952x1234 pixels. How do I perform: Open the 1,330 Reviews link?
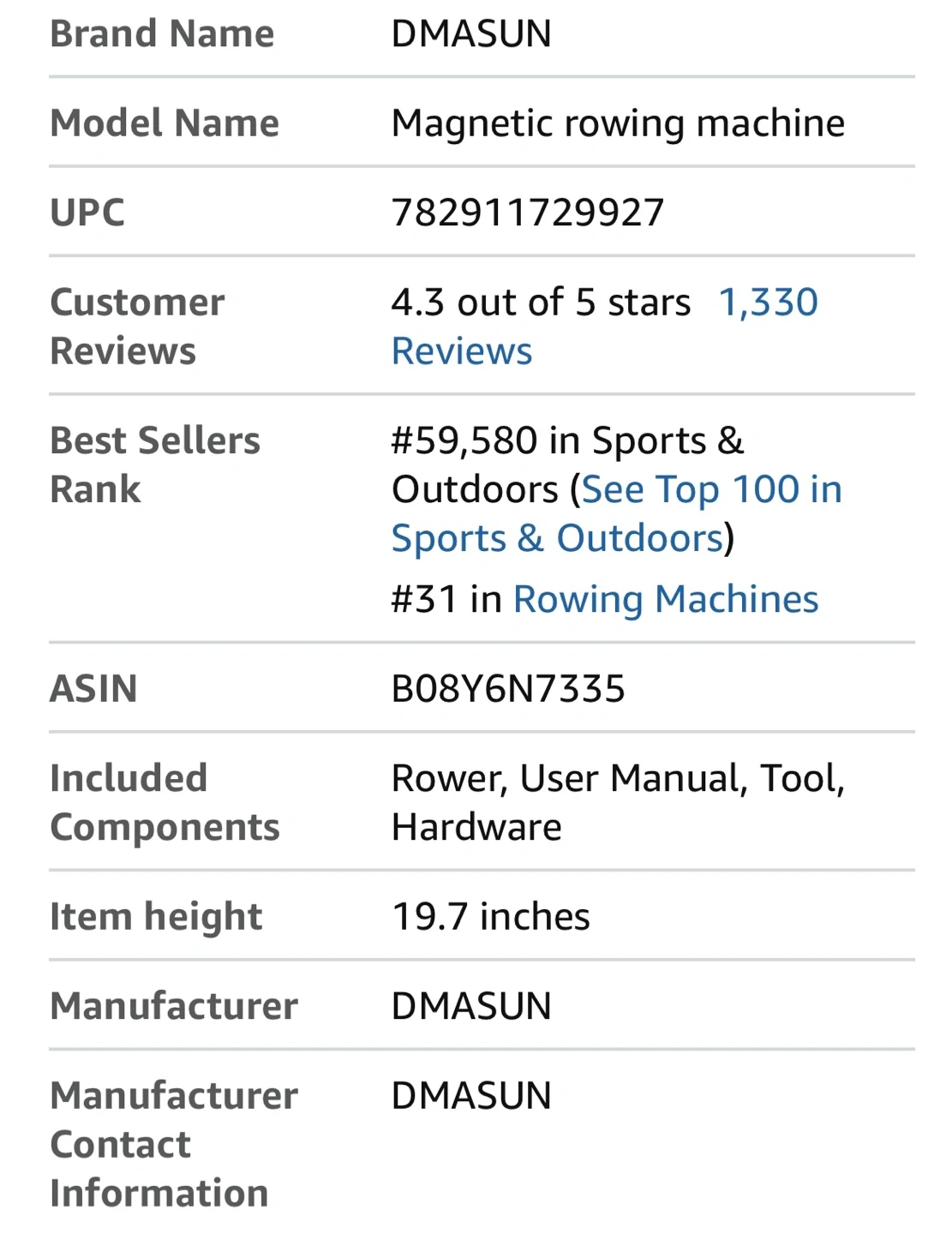tap(767, 303)
